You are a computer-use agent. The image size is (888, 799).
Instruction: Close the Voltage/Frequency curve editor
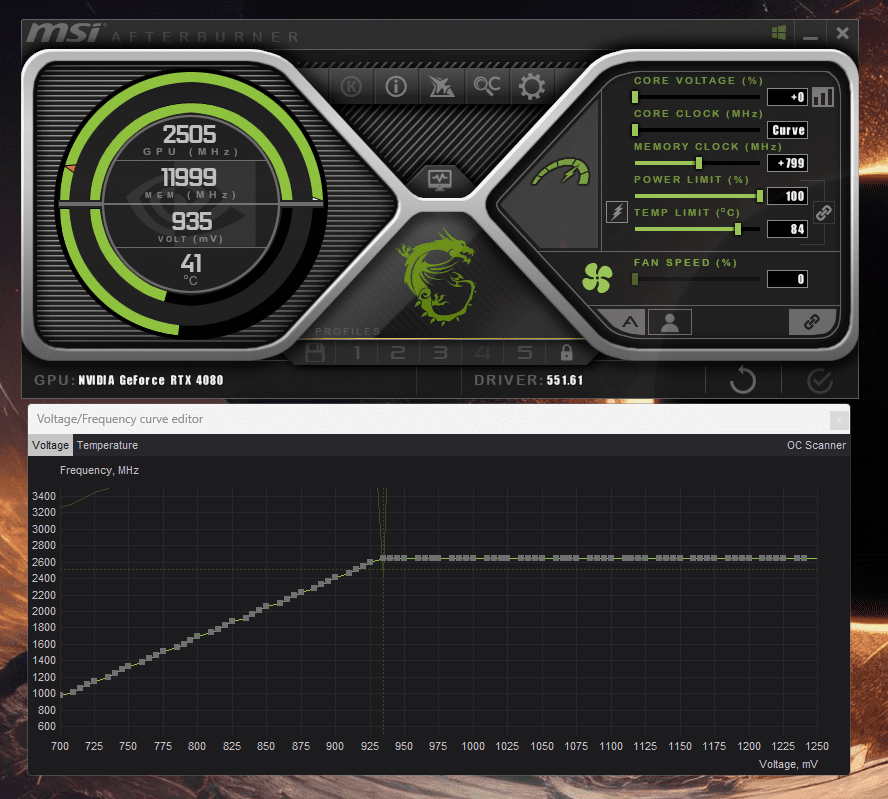839,420
